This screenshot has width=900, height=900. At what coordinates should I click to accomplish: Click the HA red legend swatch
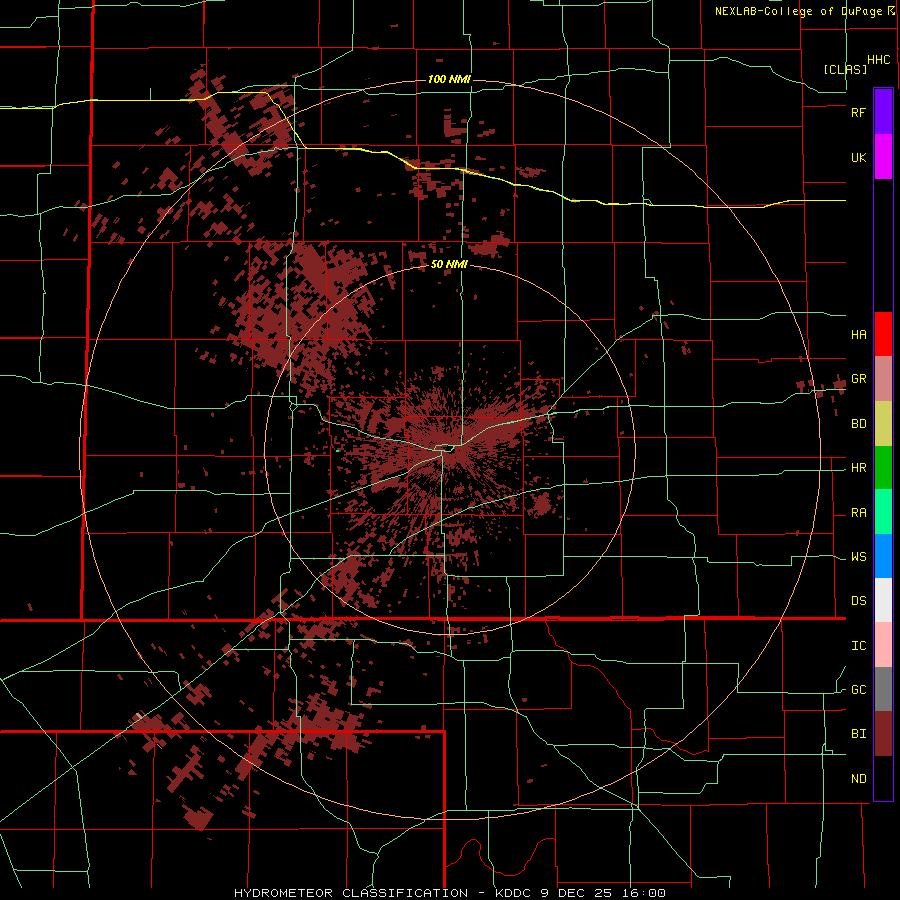pos(883,334)
